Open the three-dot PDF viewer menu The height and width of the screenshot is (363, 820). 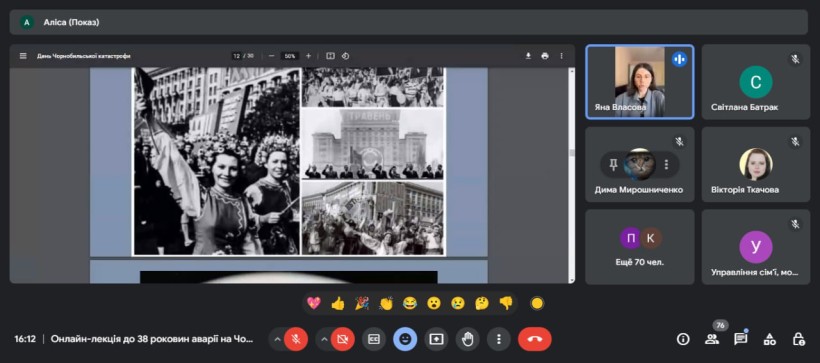[562, 56]
